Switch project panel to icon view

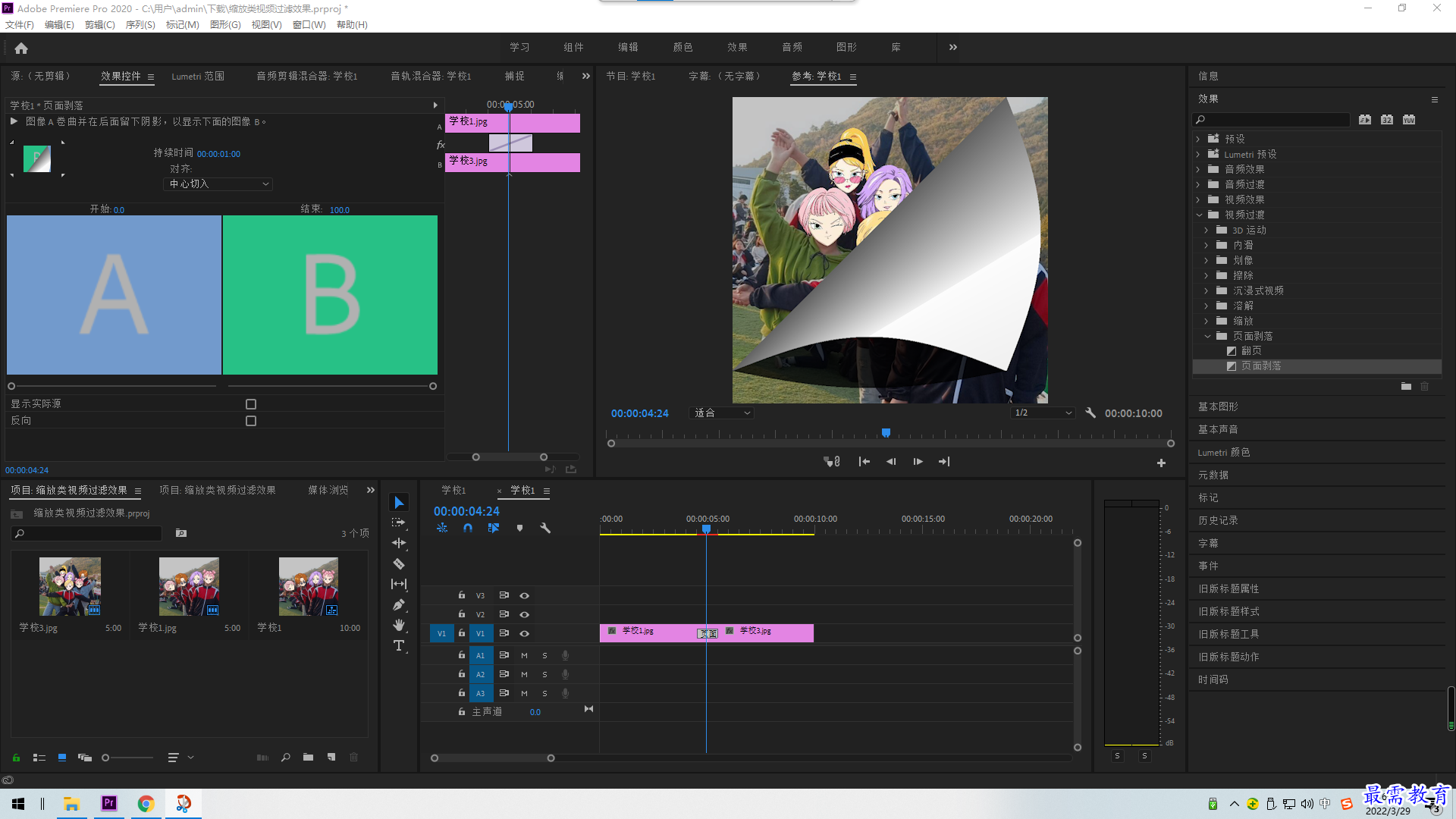point(62,758)
